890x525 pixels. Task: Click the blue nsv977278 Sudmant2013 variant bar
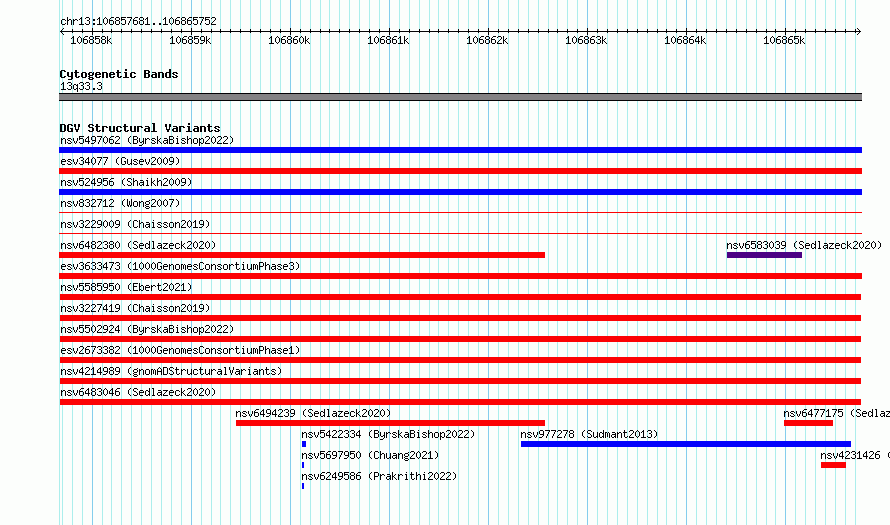click(x=686, y=444)
